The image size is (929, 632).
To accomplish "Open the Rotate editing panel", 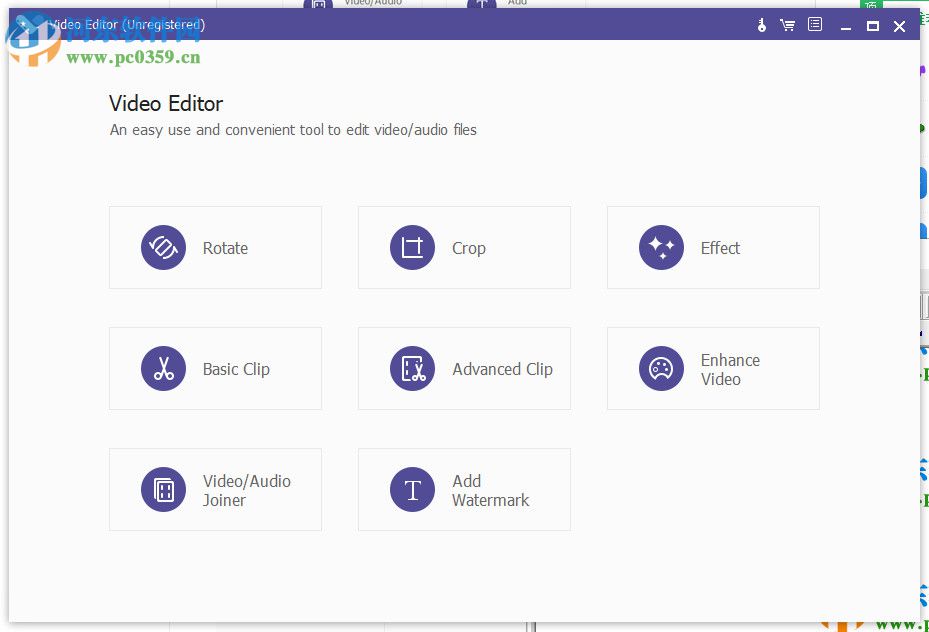I will [215, 247].
